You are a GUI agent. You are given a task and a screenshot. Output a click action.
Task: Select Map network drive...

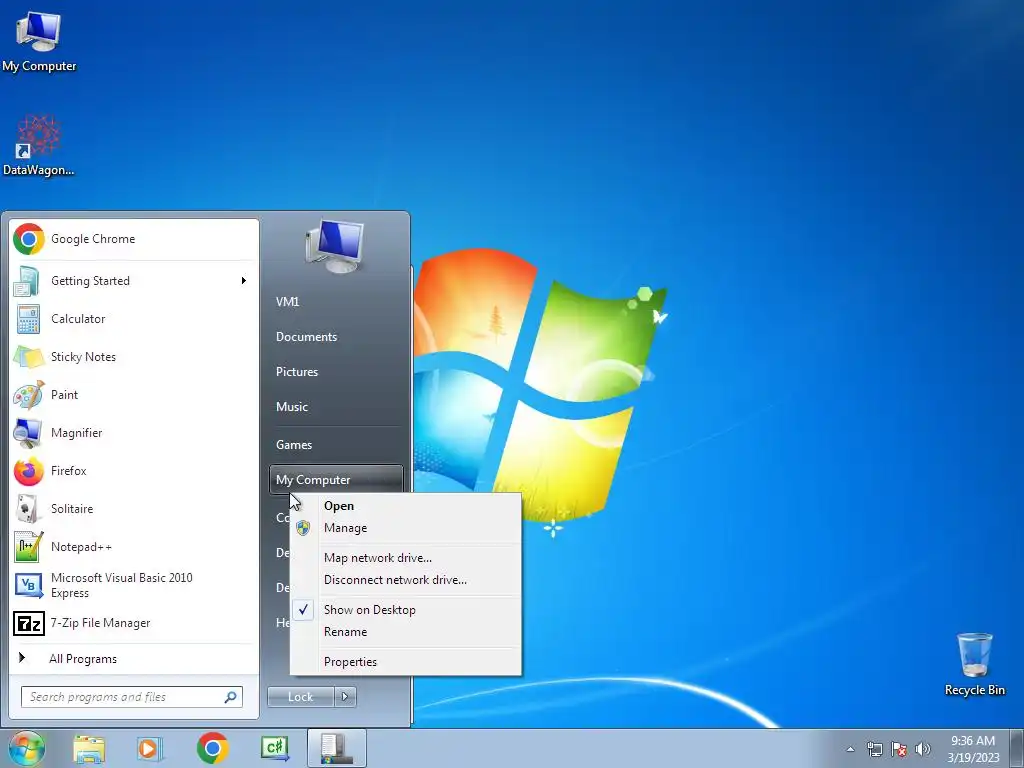pos(406,558)
